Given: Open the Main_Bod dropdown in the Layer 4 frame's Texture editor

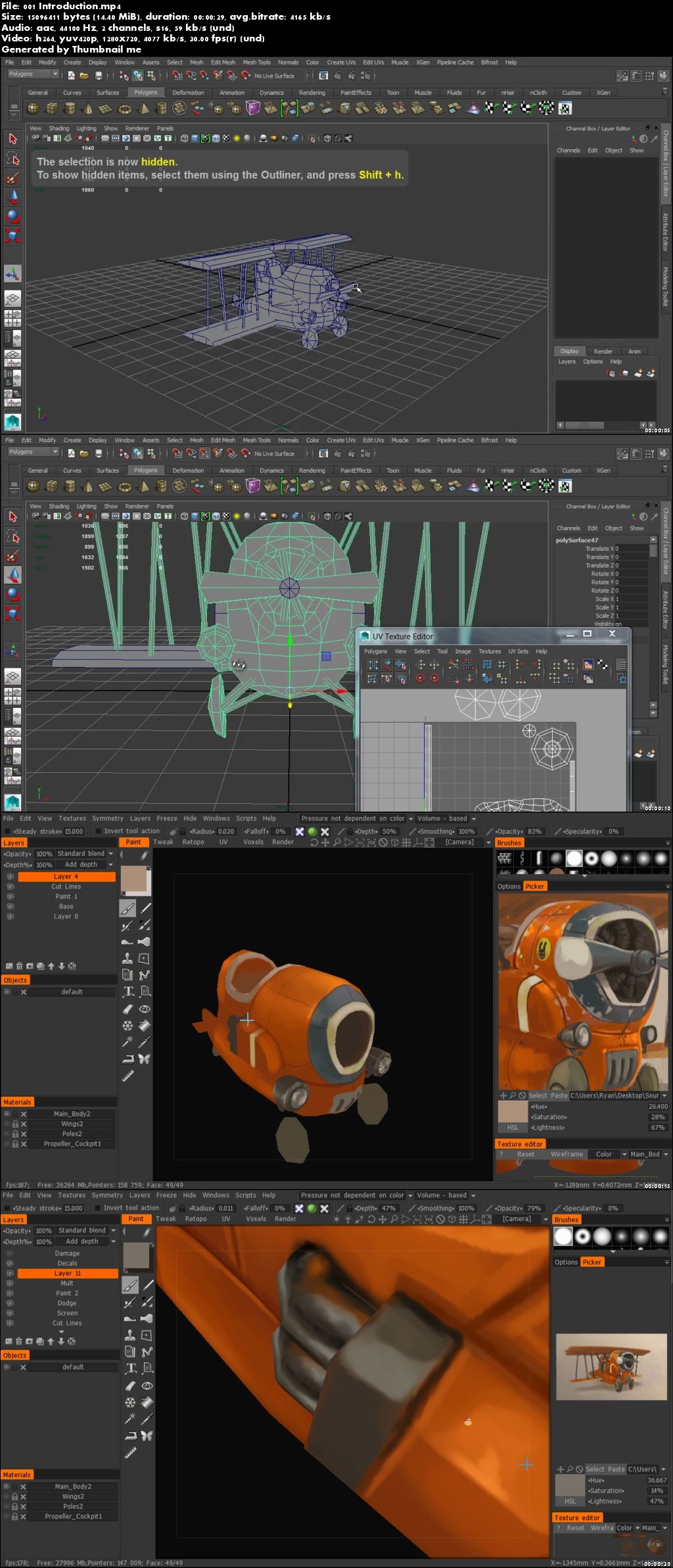Looking at the screenshot, I should tap(649, 1154).
